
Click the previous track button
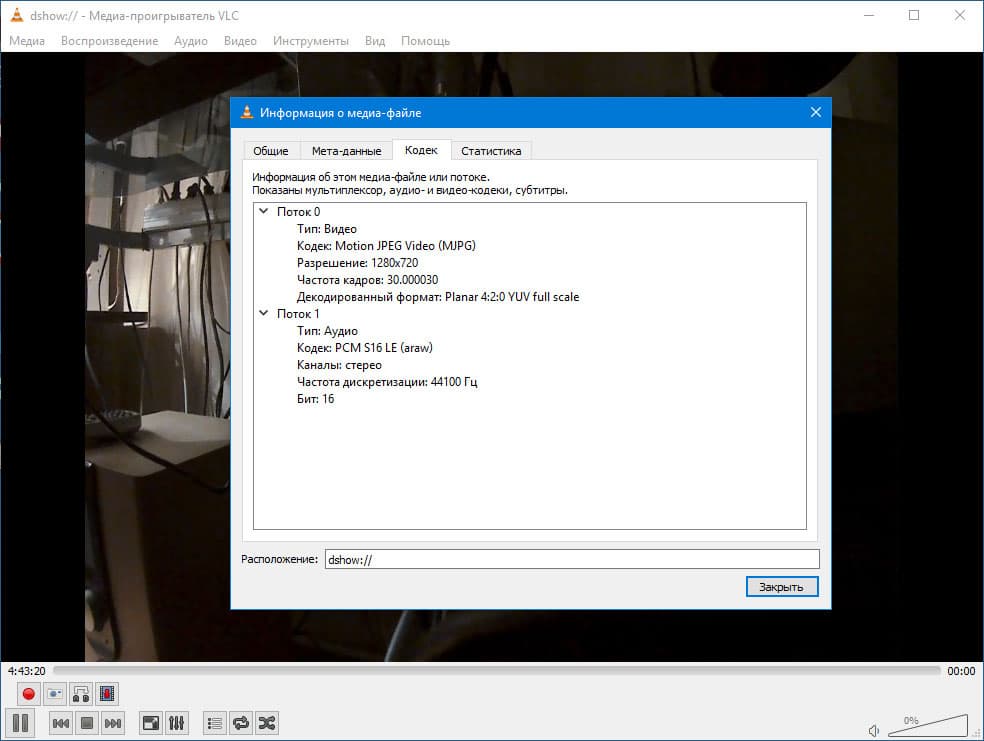(x=61, y=723)
